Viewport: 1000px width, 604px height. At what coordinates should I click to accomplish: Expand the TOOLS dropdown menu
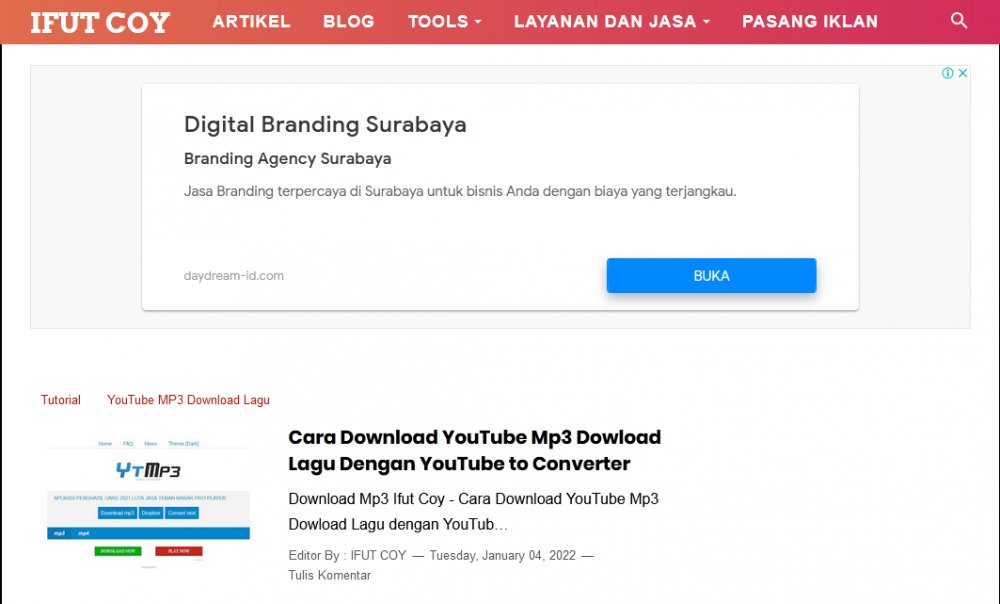(x=445, y=21)
